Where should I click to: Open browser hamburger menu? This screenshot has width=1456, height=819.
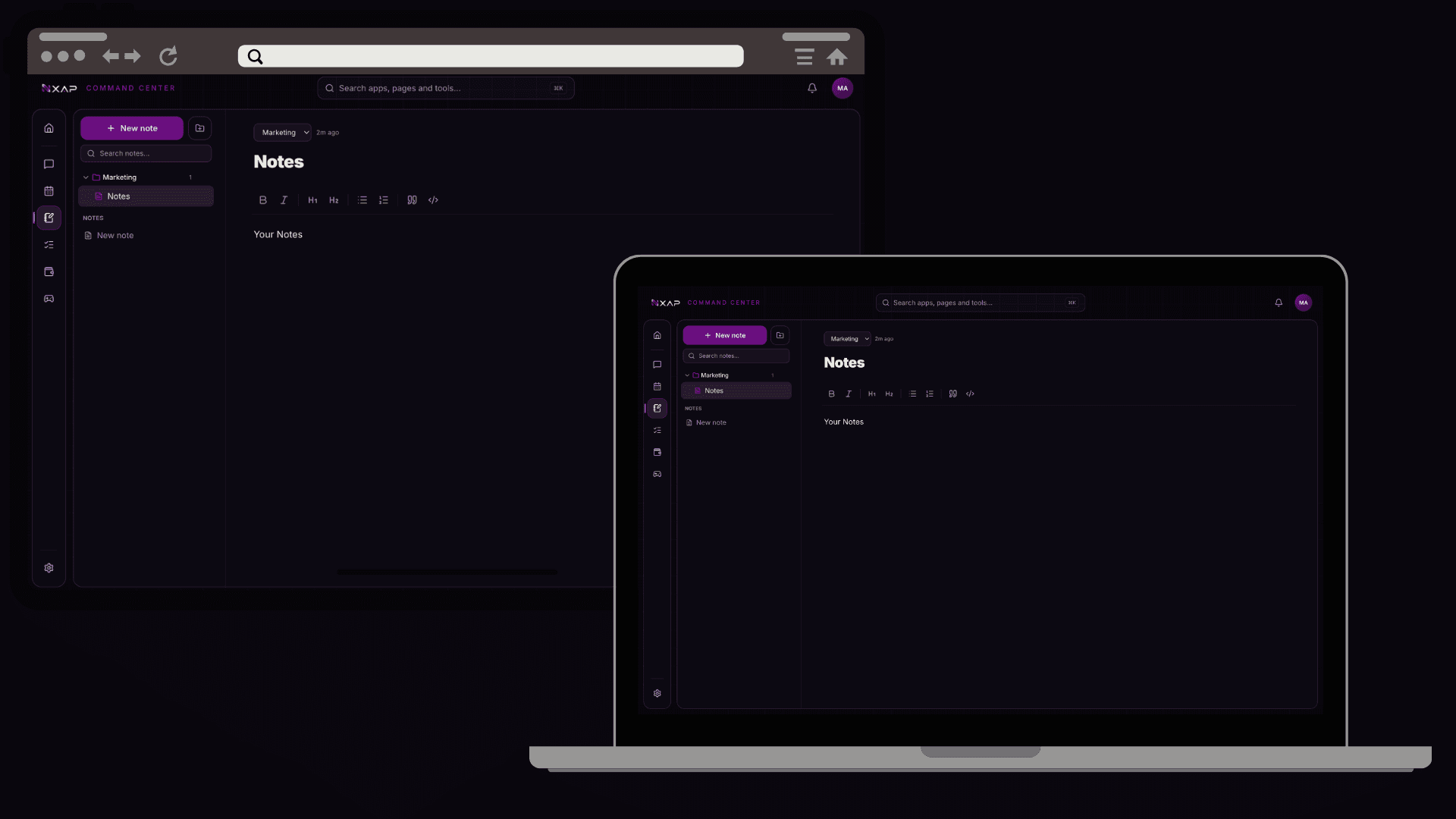tap(805, 57)
